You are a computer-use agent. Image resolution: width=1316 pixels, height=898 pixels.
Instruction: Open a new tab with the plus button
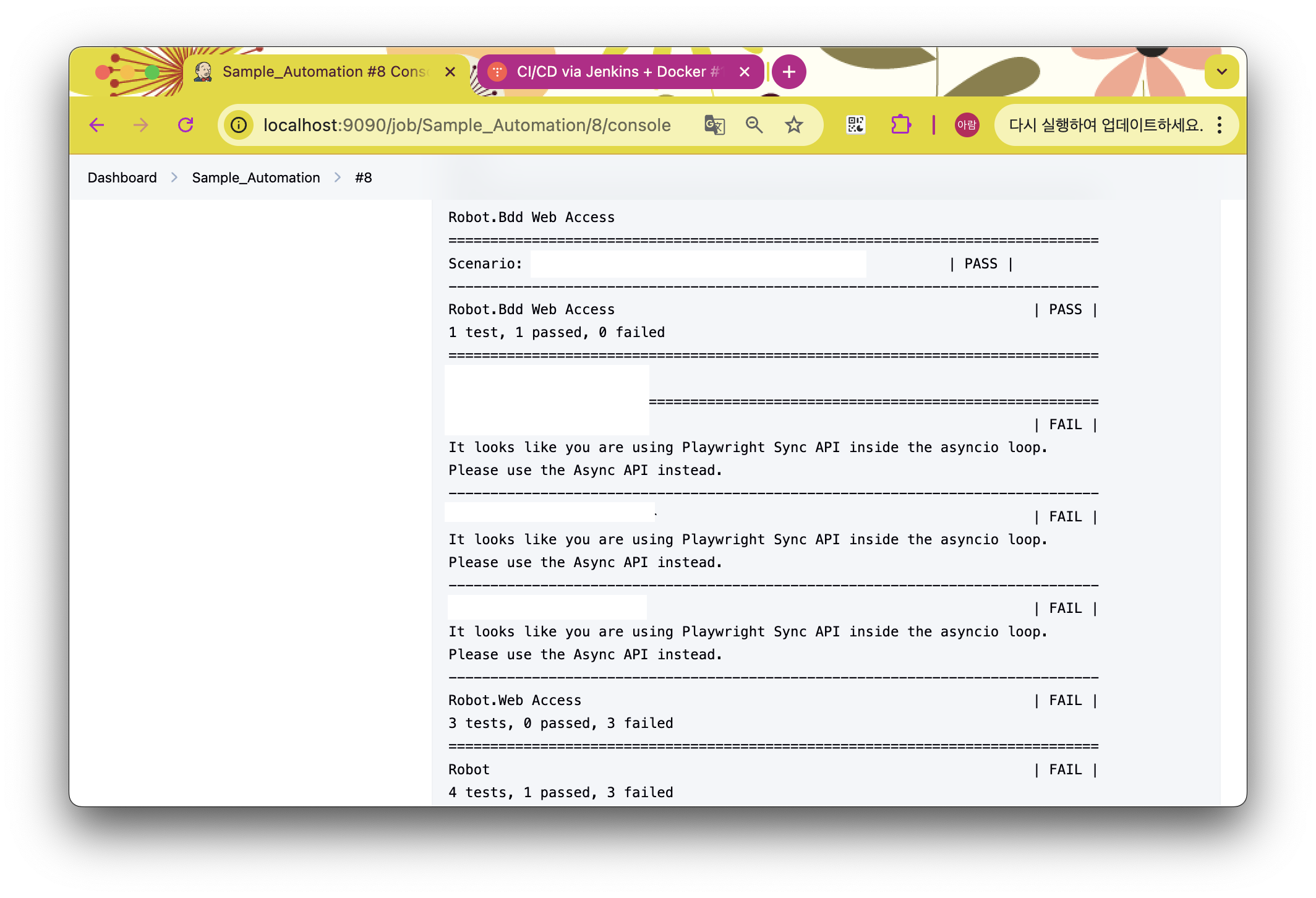(789, 72)
